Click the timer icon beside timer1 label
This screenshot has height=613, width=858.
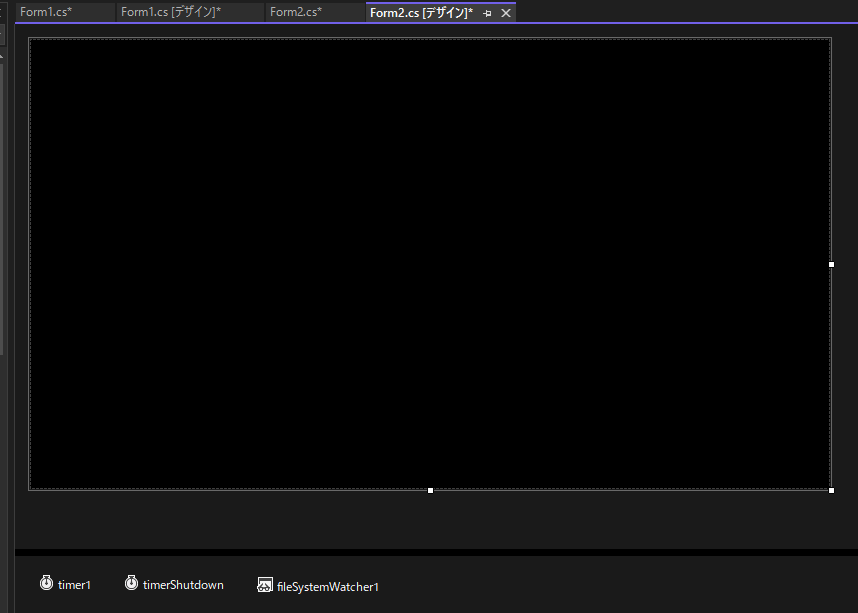pyautogui.click(x=46, y=583)
